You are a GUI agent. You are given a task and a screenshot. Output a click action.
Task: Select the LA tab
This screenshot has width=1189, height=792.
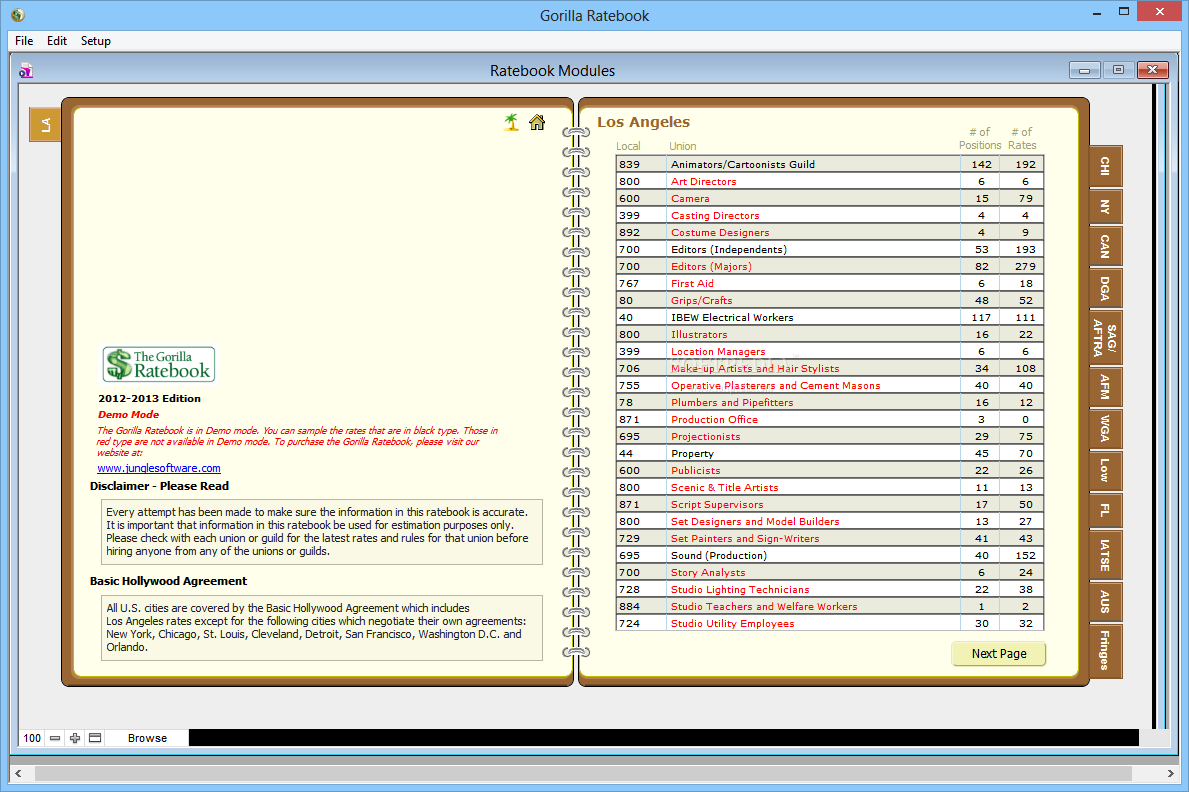(x=45, y=124)
